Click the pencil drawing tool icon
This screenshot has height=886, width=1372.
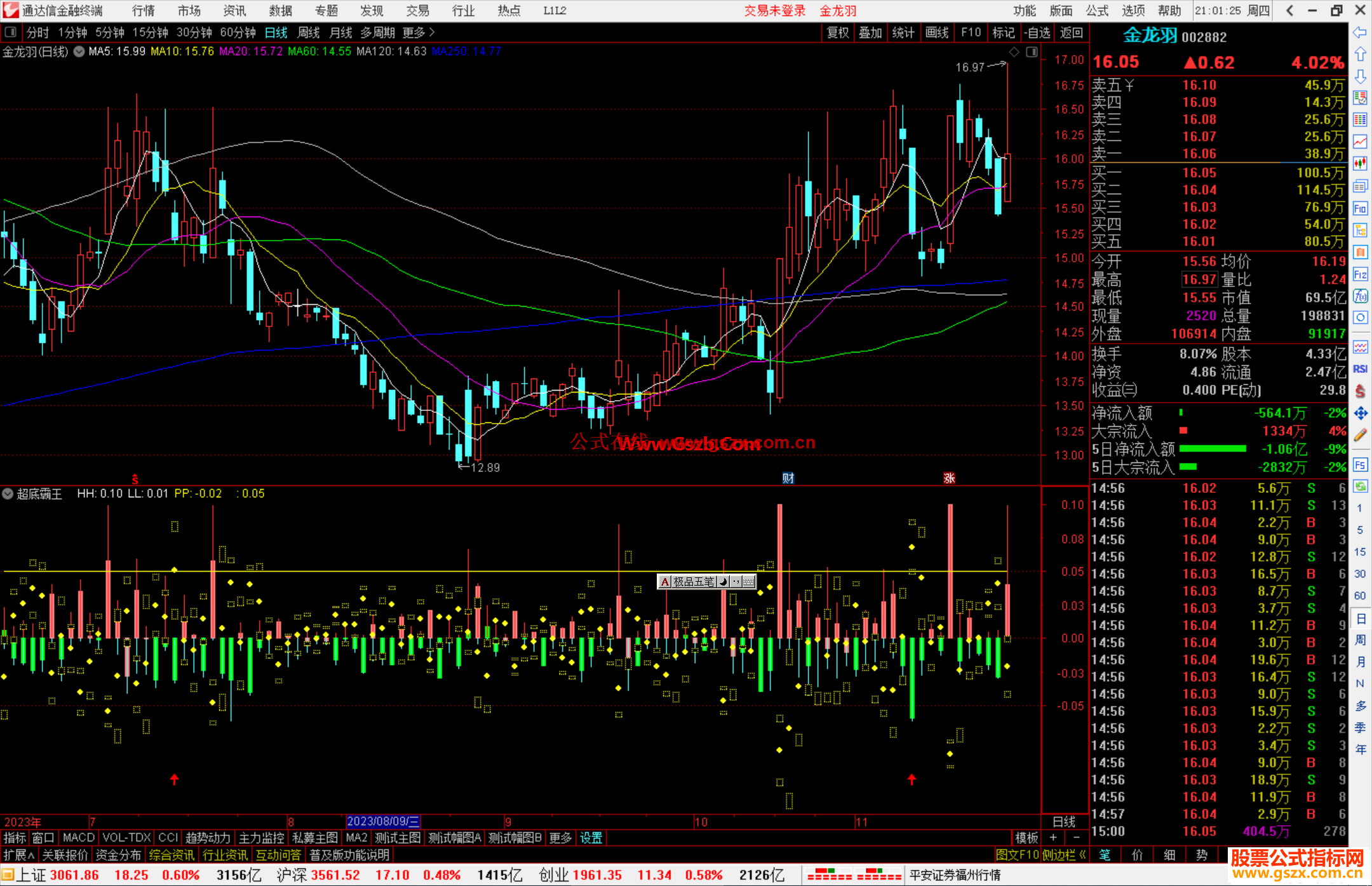coord(1360,436)
